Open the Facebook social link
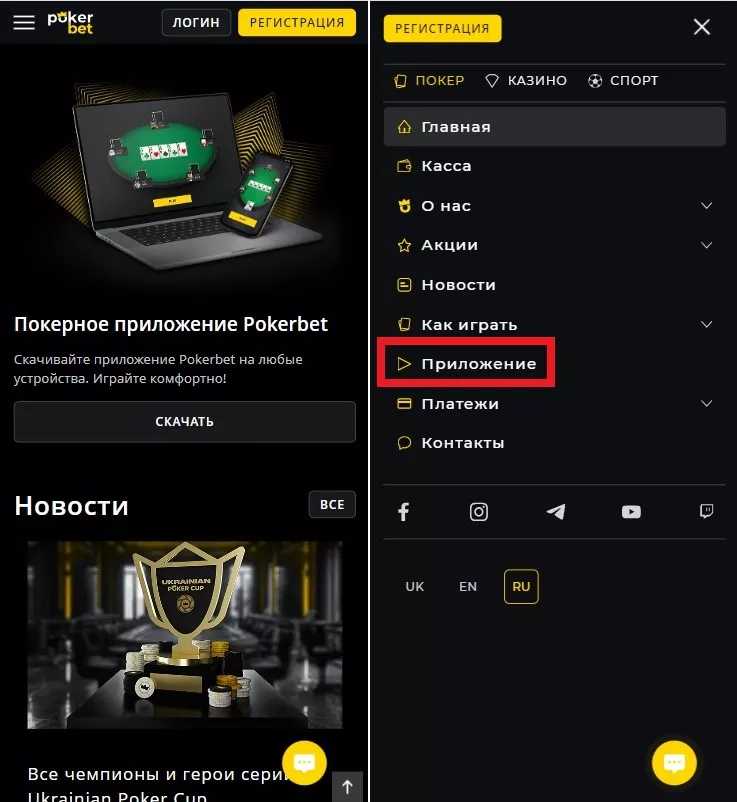This screenshot has width=737, height=802. coord(404,511)
